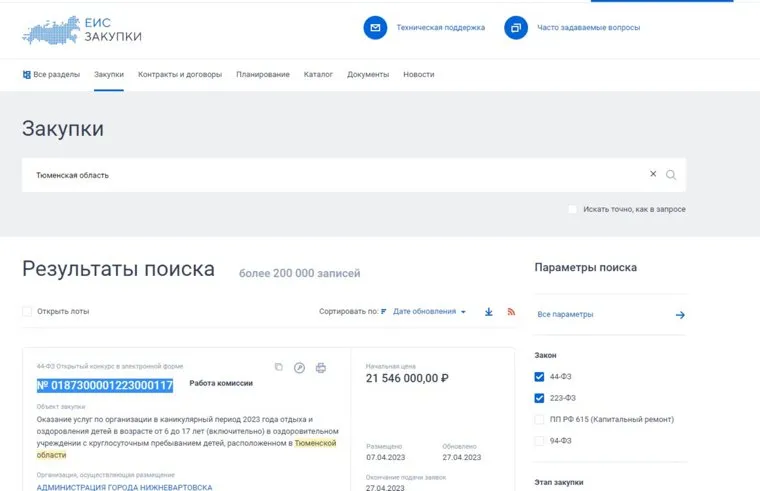Enable 'Искать точно, как в запросе' checkbox

(x=573, y=209)
